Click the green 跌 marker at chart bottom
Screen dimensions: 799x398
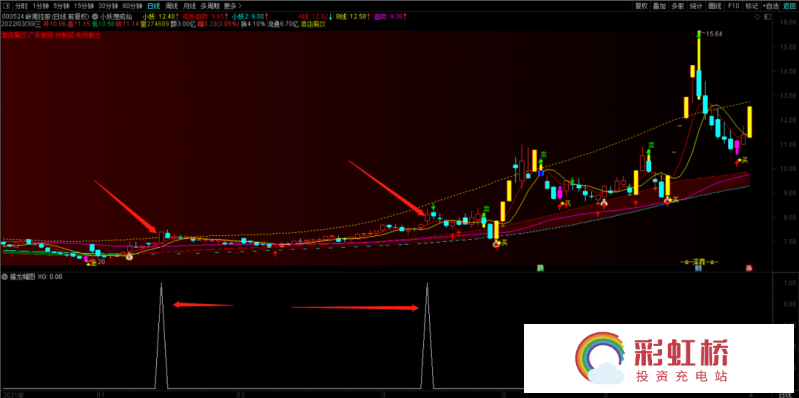540,268
